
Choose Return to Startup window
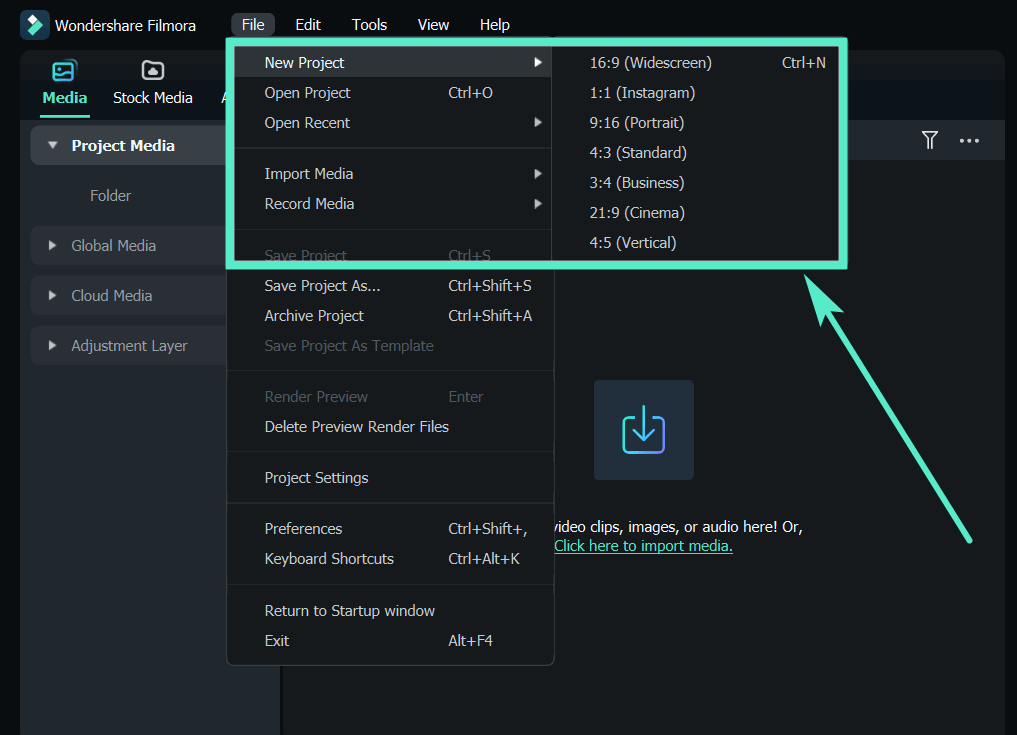(x=390, y=610)
